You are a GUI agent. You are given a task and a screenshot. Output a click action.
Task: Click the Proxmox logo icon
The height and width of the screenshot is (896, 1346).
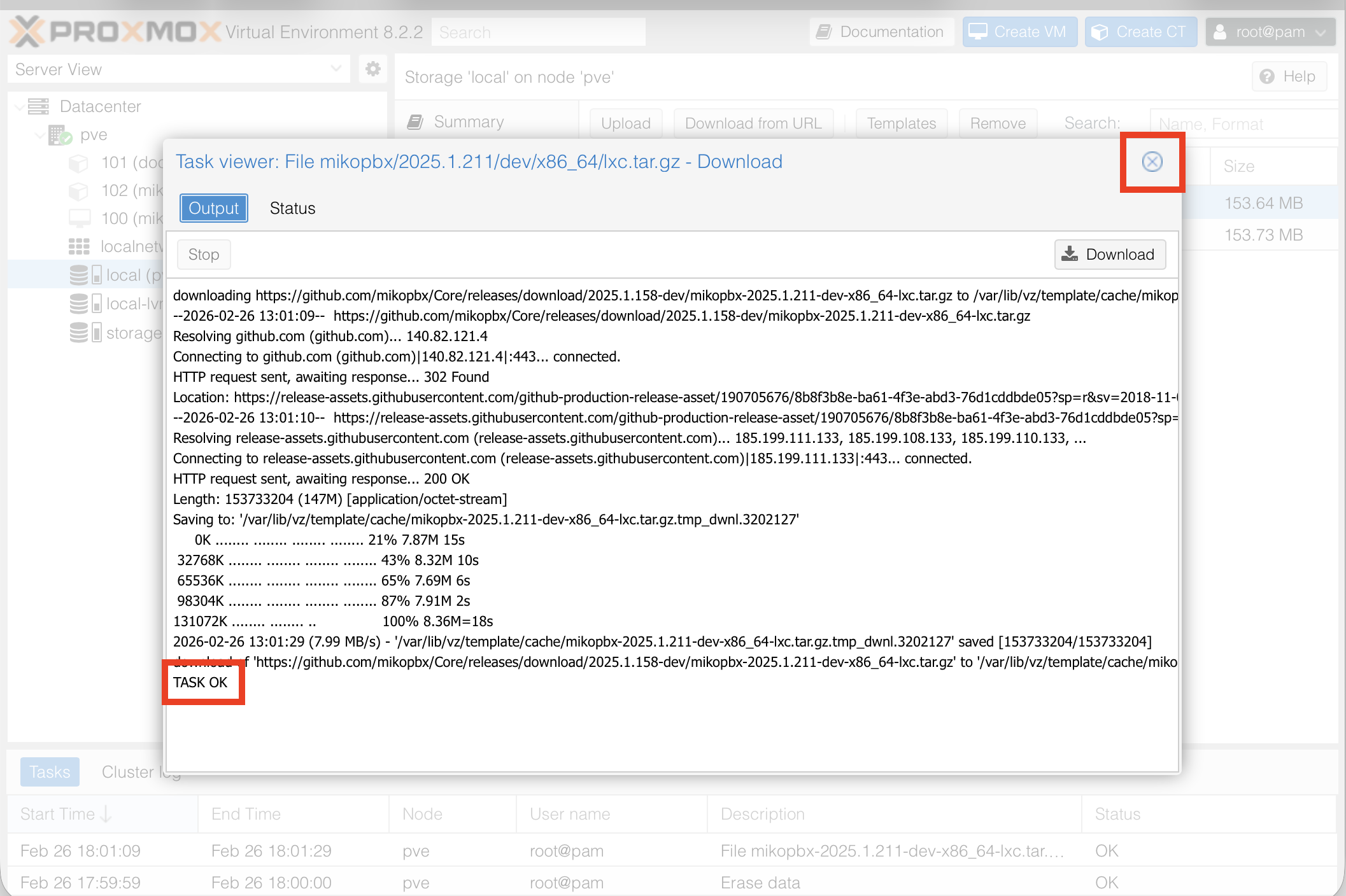pyautogui.click(x=27, y=31)
